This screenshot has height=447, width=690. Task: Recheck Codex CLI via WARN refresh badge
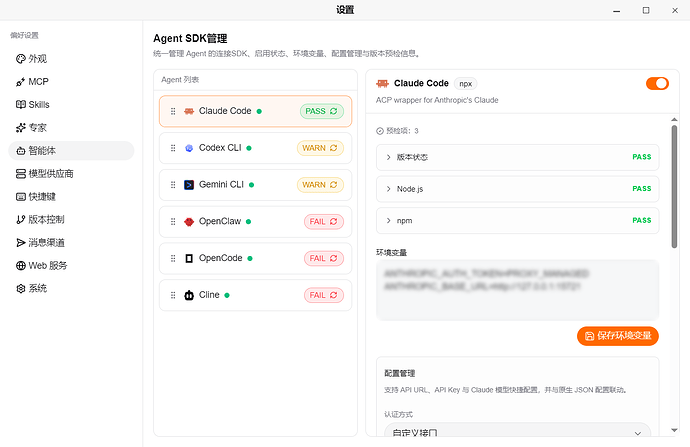[x=320, y=148]
